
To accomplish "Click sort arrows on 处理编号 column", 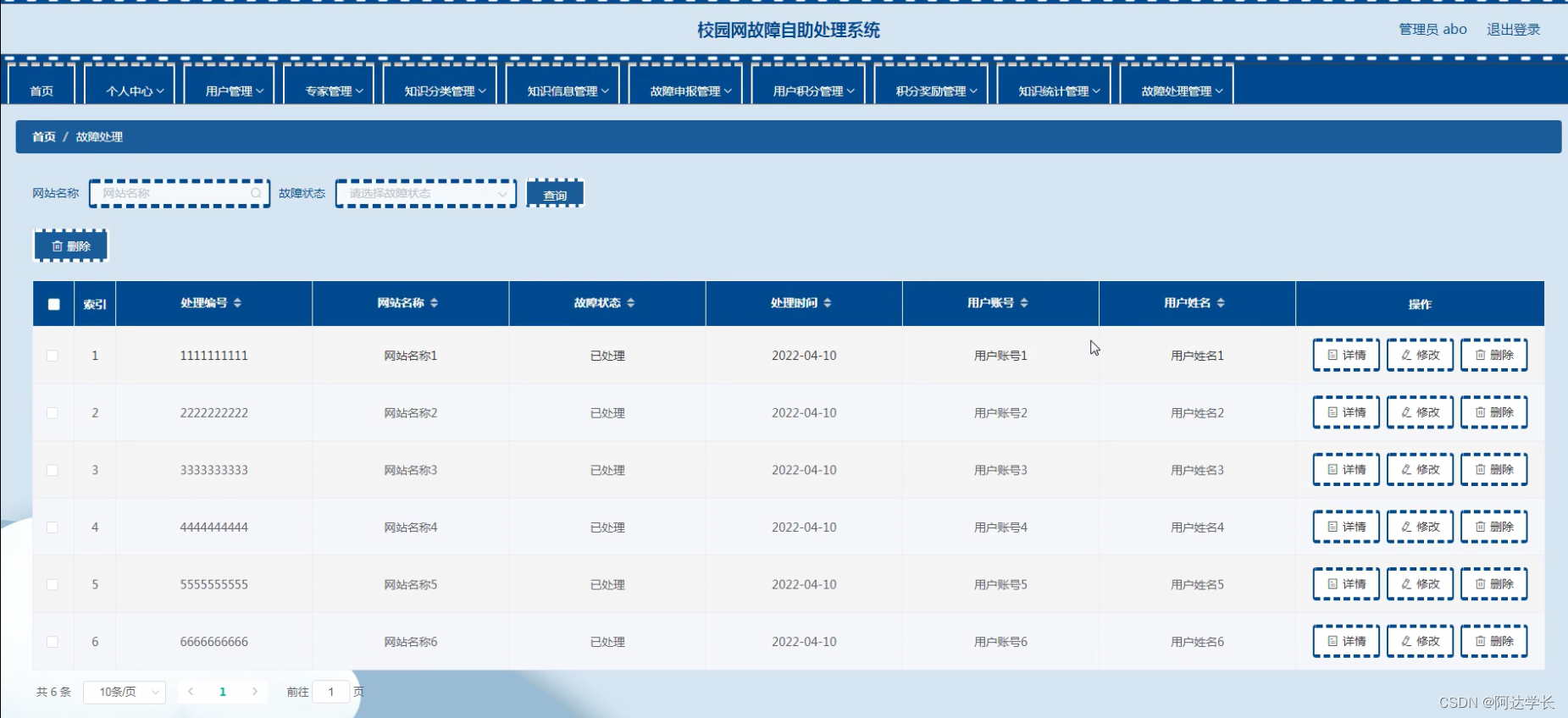I will point(237,303).
